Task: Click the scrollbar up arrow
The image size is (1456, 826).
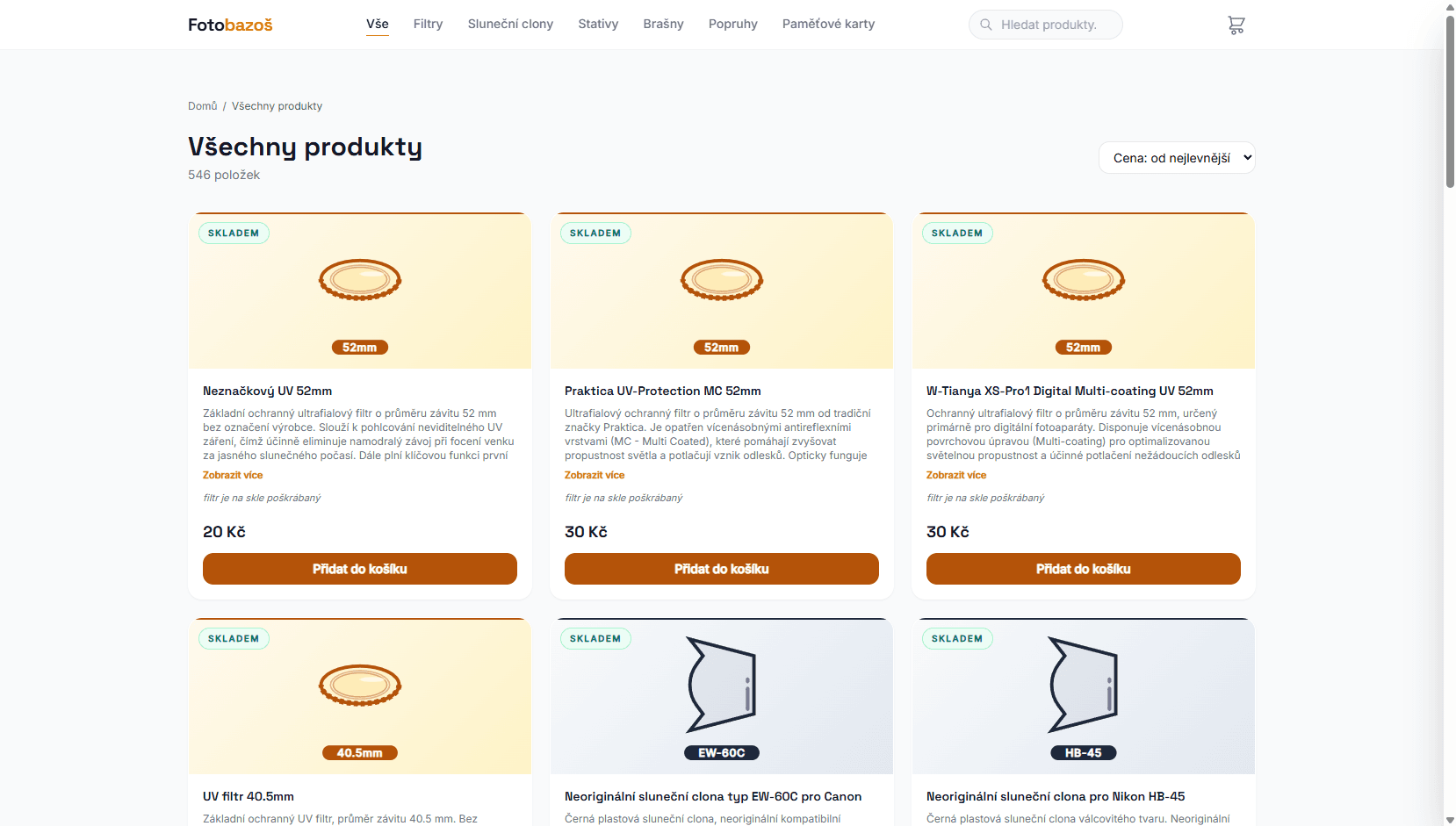Action: coord(1450,6)
